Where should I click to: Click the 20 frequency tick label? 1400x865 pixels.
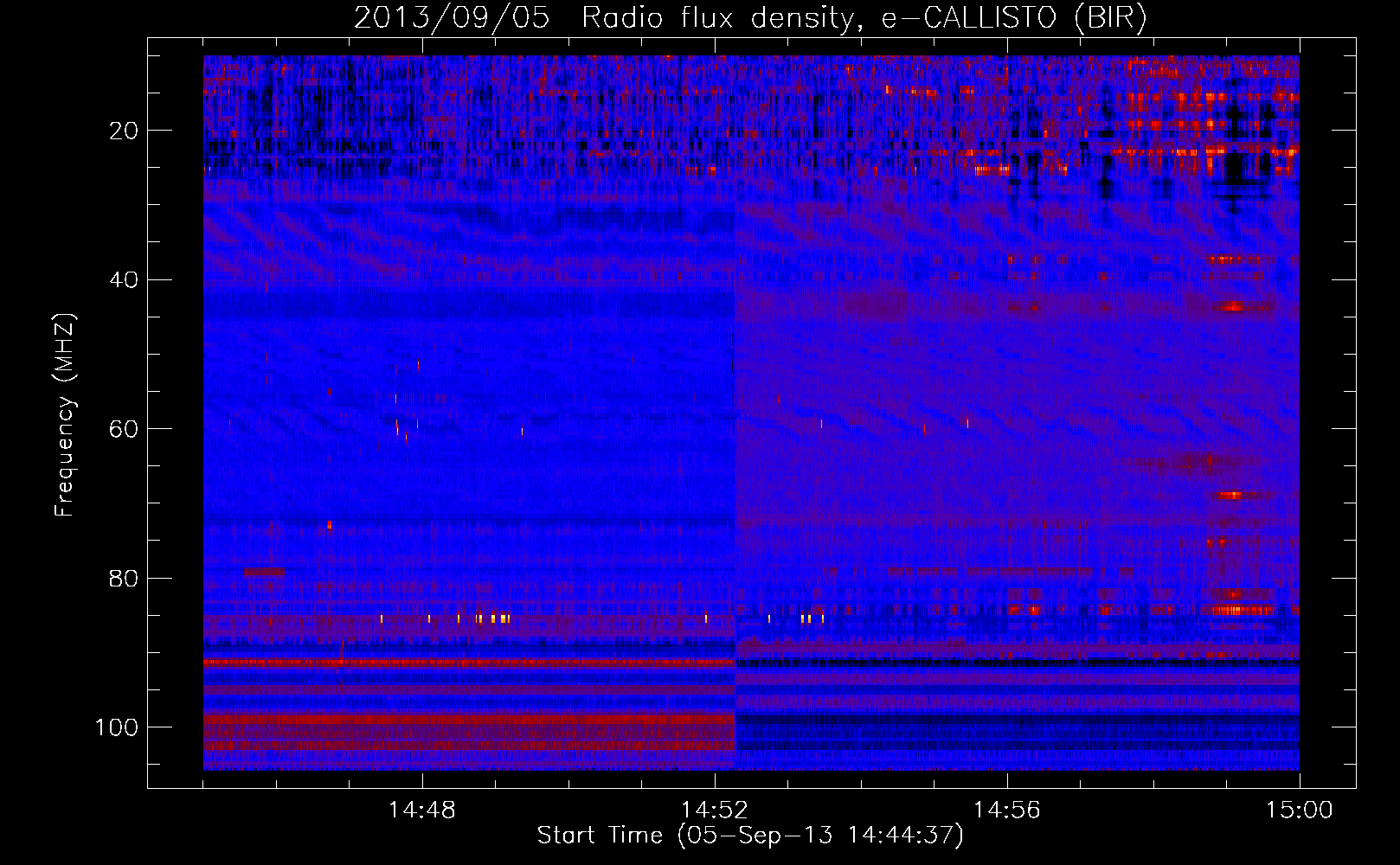point(124,131)
